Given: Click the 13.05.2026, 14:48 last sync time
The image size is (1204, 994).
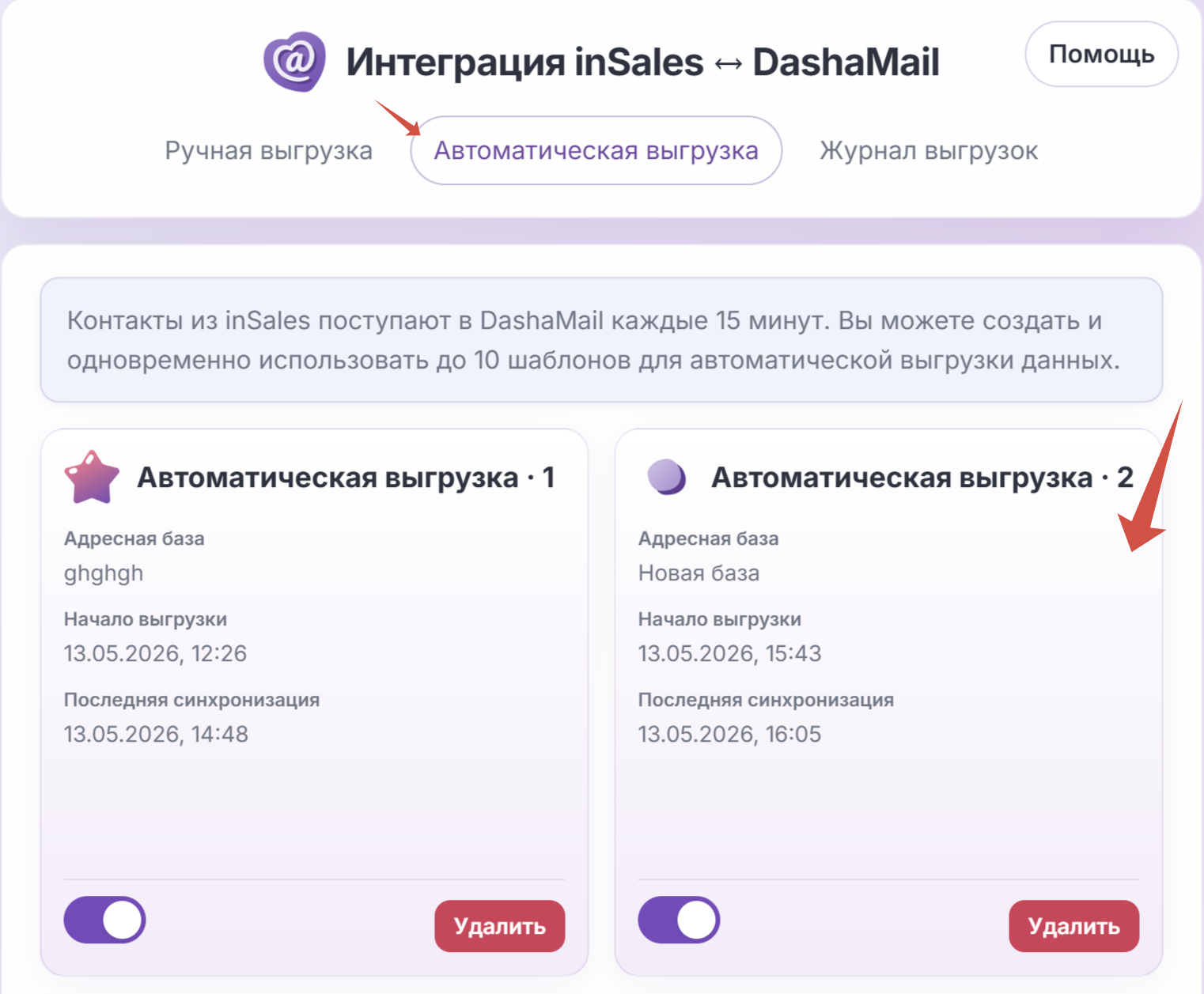Looking at the screenshot, I should point(156,734).
